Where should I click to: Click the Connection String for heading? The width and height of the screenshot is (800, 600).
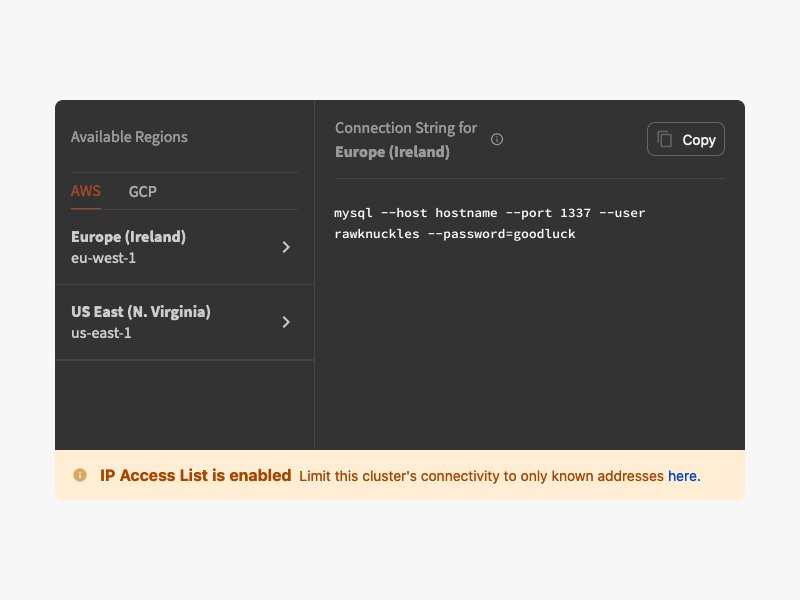point(406,128)
